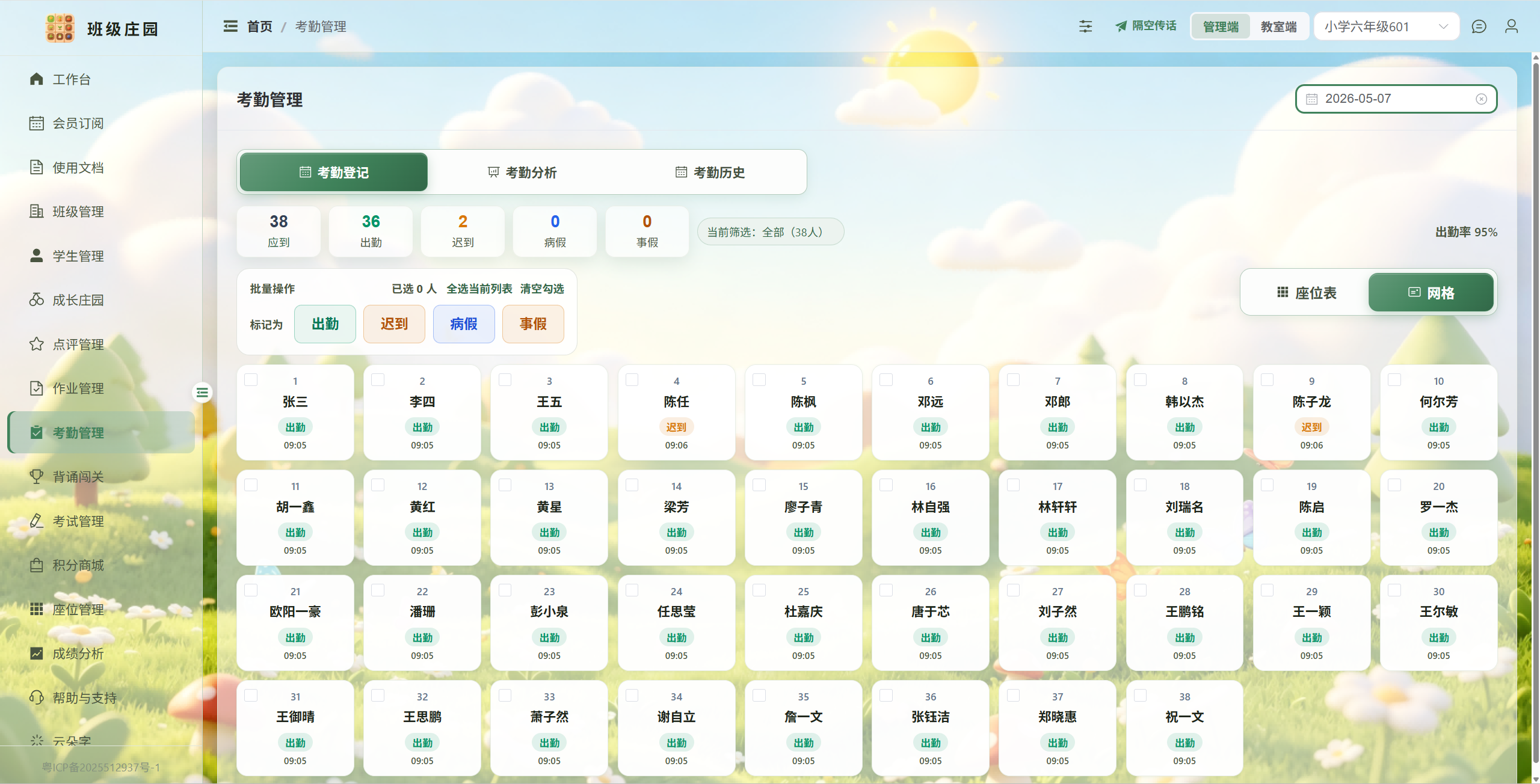Tick 欧阳一豪's selection checkbox
The image size is (1540, 784).
tap(251, 590)
